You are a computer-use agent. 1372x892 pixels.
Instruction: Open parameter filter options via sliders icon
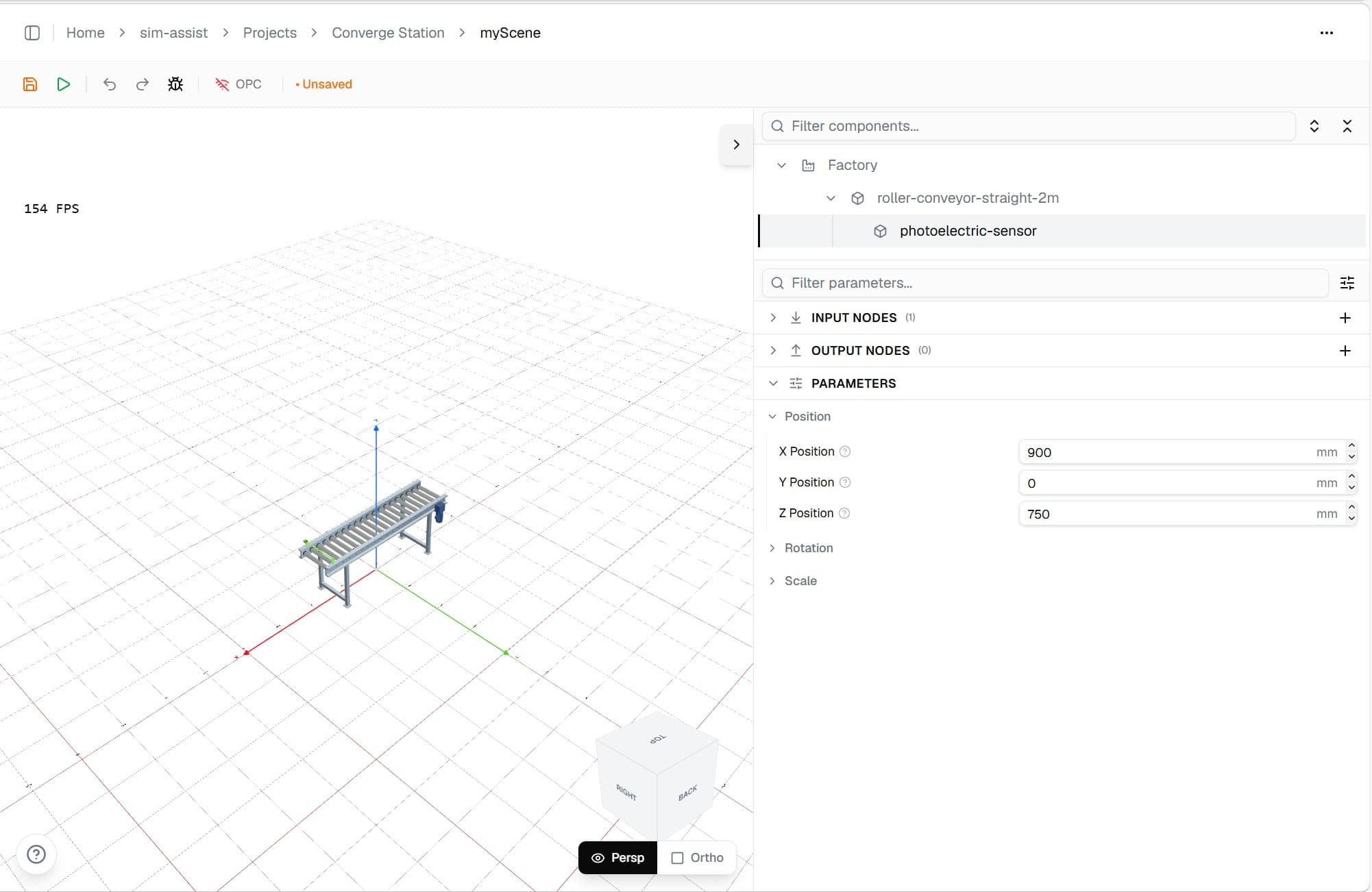pos(1347,282)
